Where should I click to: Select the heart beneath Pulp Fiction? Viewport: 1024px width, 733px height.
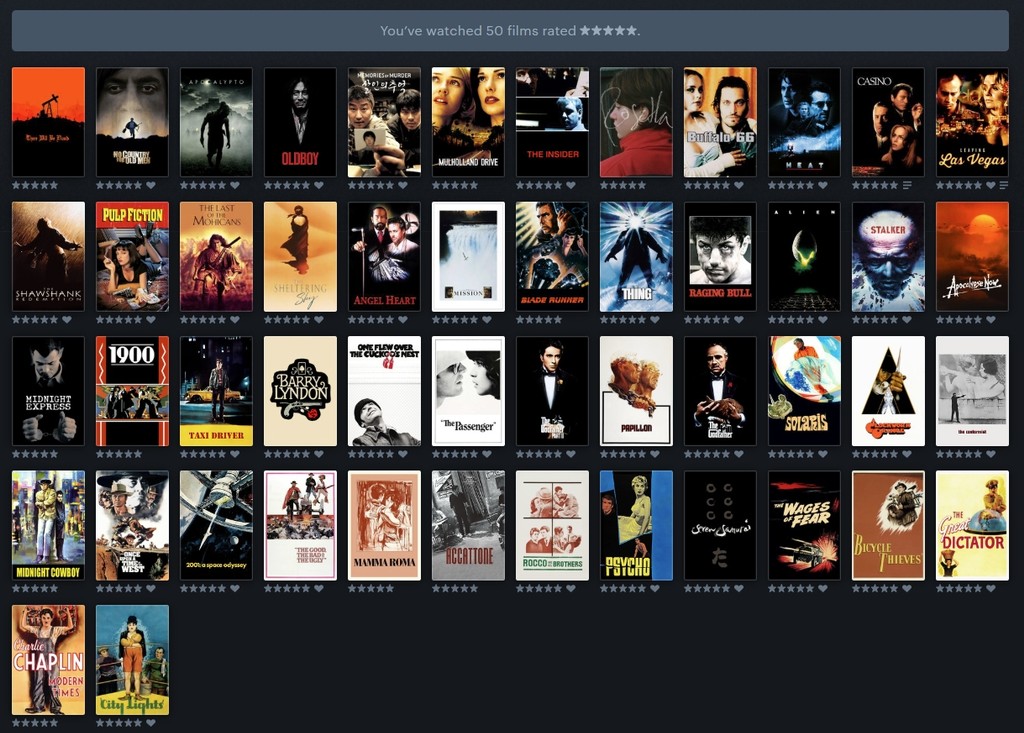coord(151,320)
